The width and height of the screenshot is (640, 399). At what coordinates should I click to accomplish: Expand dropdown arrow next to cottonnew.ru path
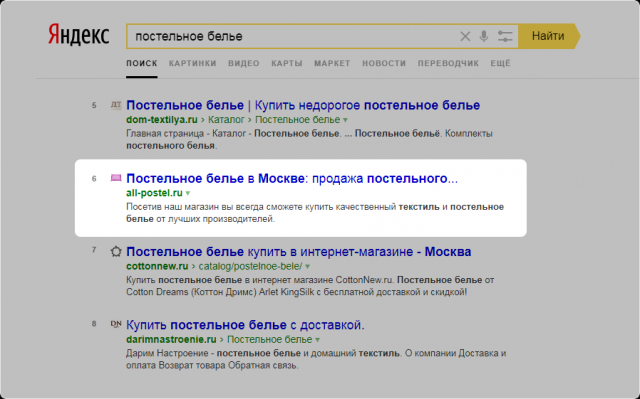[307, 267]
